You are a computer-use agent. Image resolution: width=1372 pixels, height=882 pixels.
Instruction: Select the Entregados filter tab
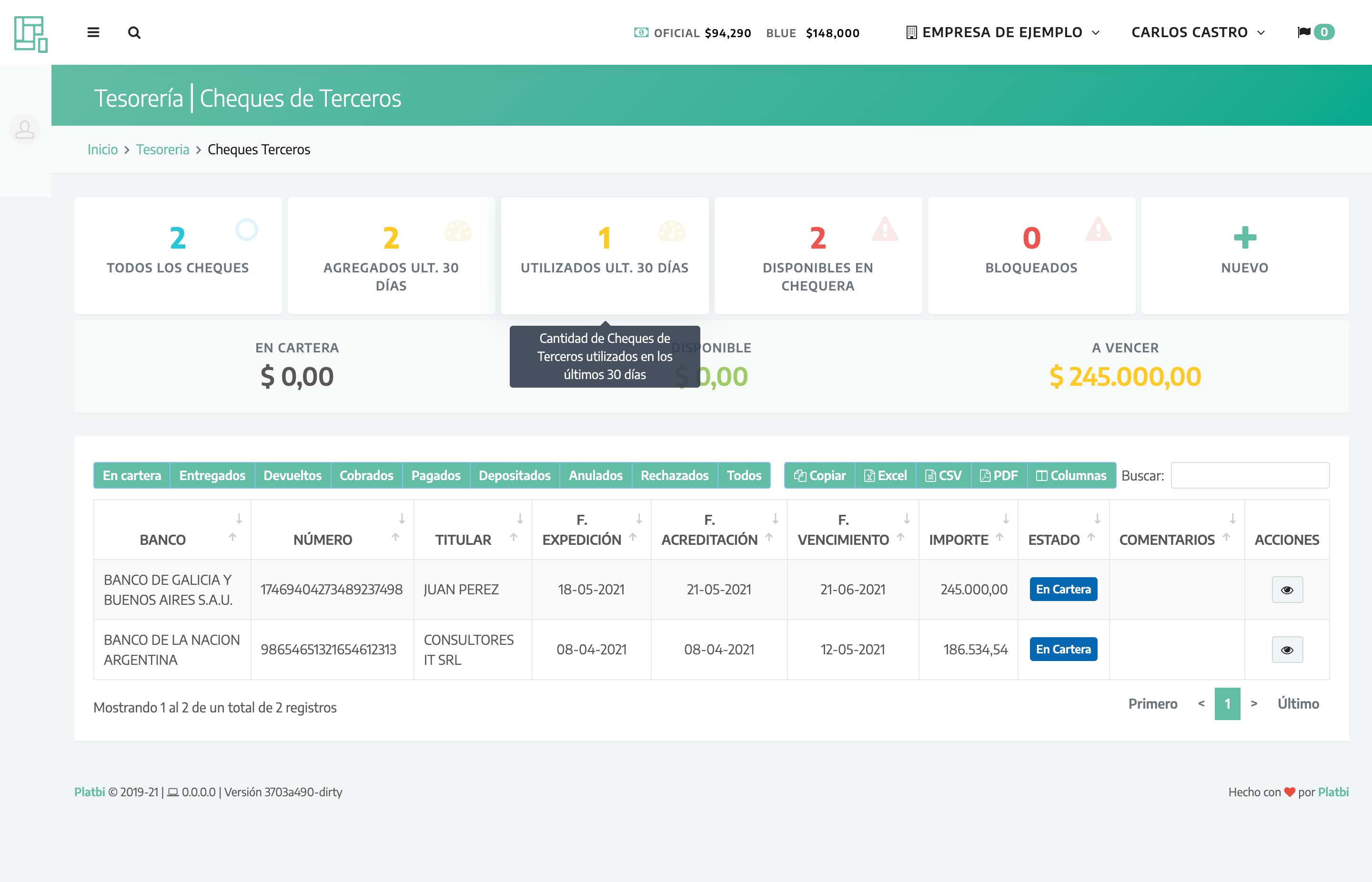click(x=212, y=475)
